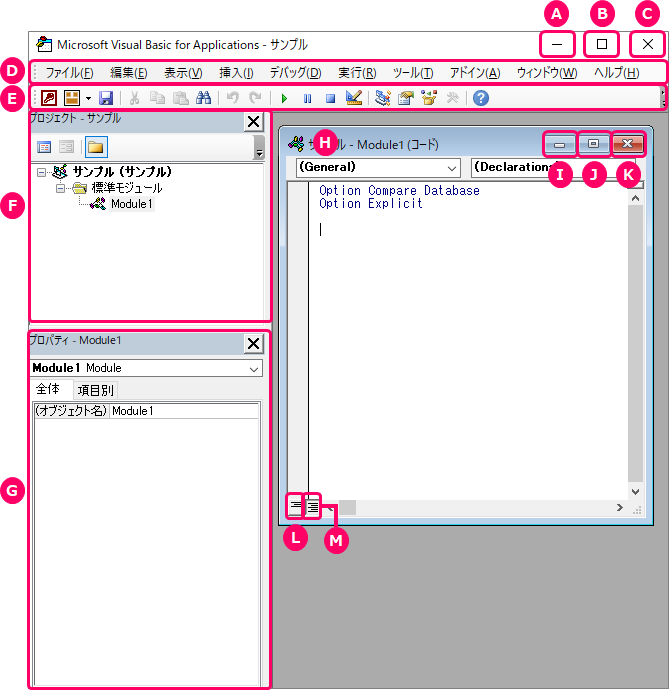The height and width of the screenshot is (690, 669).
Task: Open the デバッグ(D) menu
Action: click(x=295, y=73)
